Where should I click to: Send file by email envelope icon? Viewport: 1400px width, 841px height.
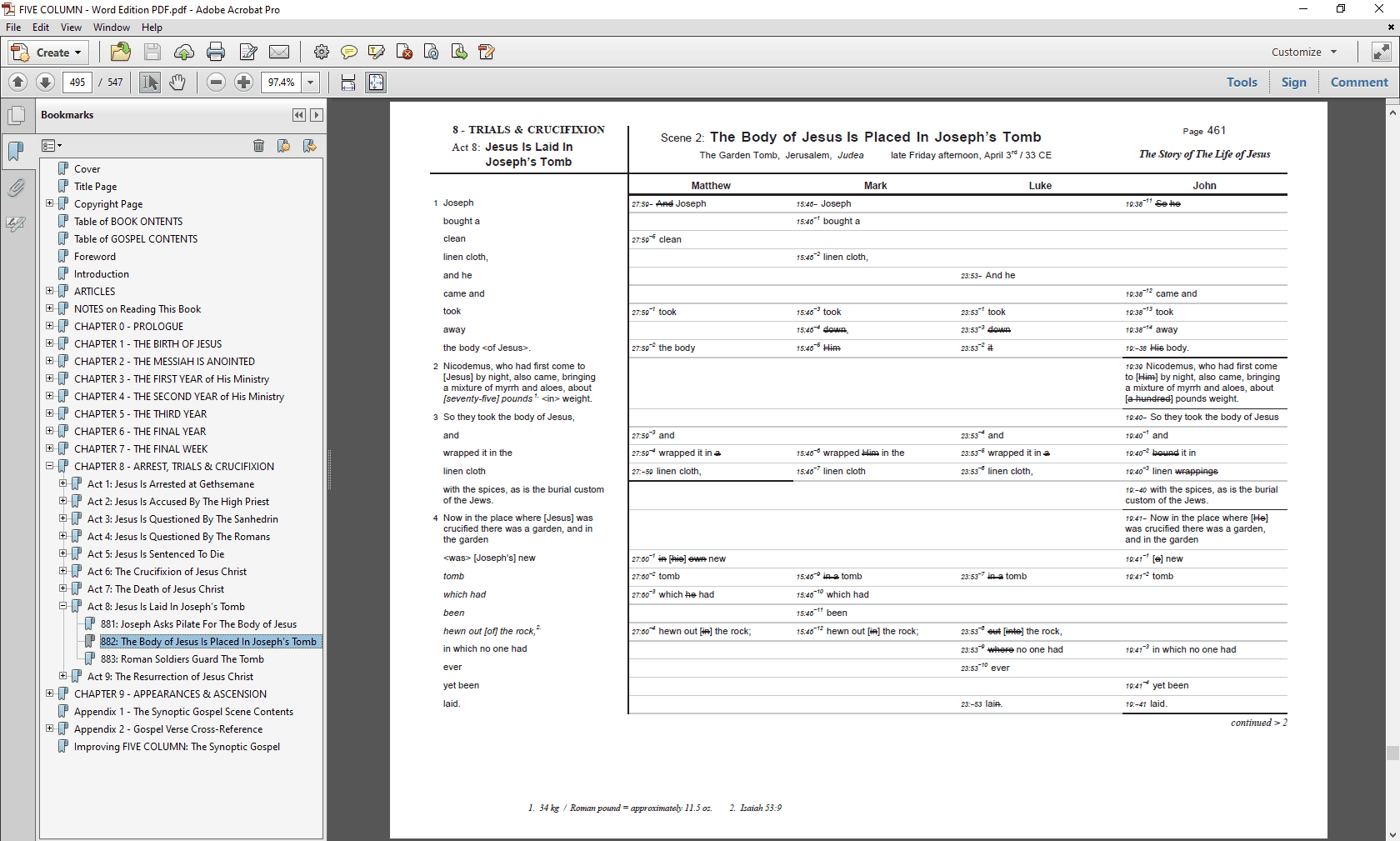point(279,52)
